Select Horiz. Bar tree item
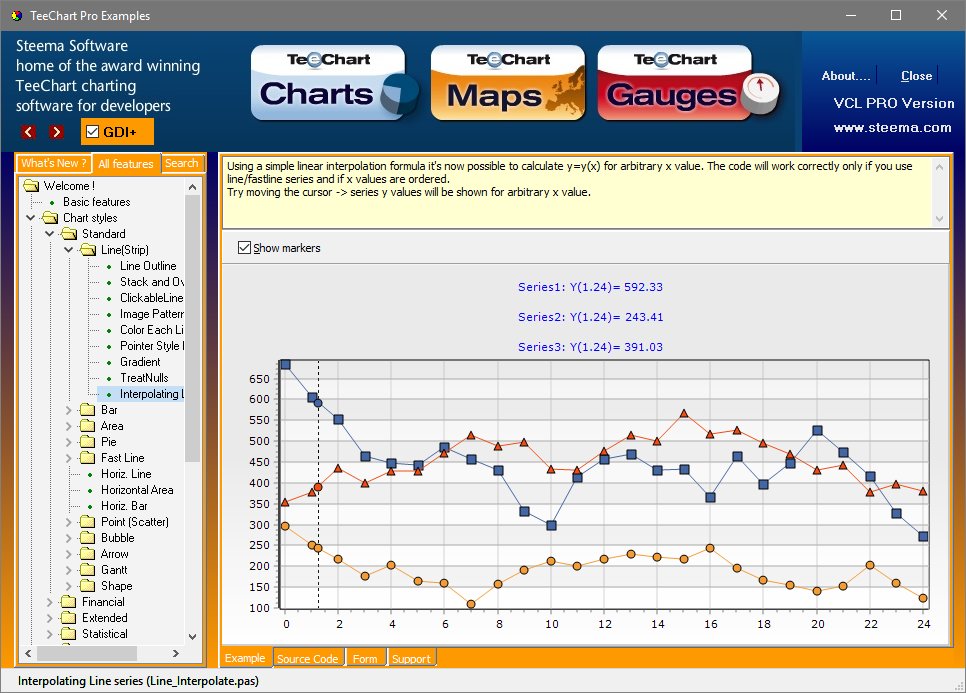The width and height of the screenshot is (966, 693). 124,506
